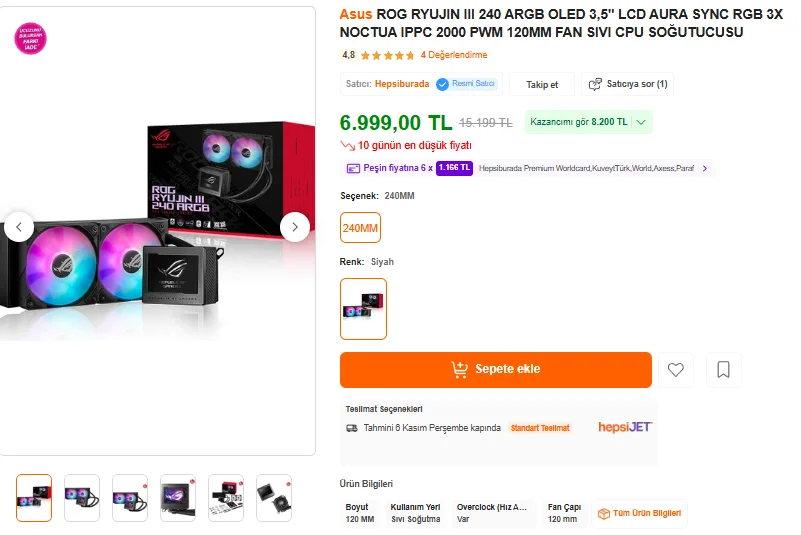The width and height of the screenshot is (801, 535).
Task: Click next image arrow on product photo
Action: point(294,227)
